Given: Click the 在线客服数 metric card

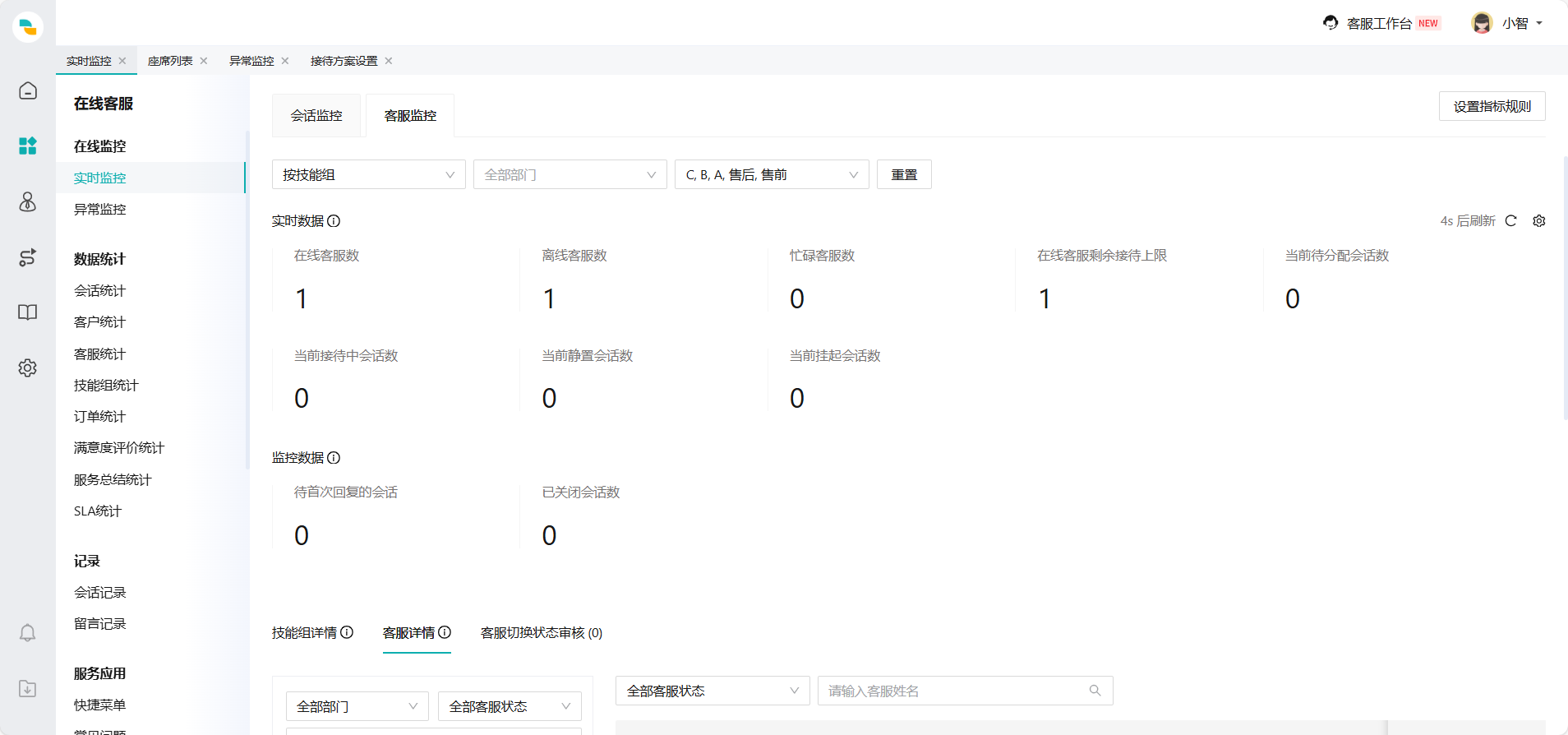Looking at the screenshot, I should 395,280.
